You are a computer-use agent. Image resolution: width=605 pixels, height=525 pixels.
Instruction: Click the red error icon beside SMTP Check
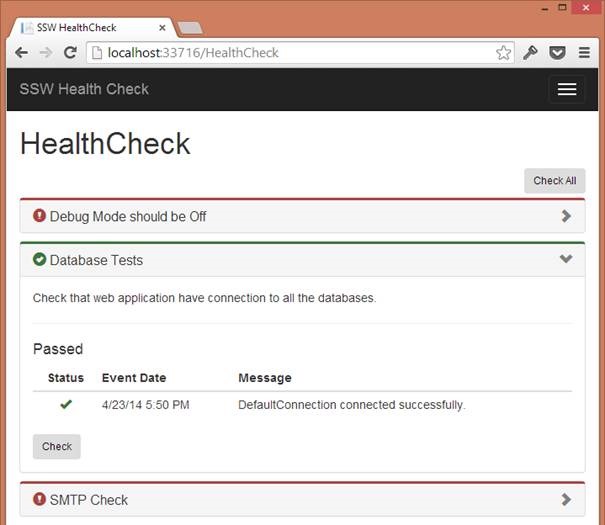click(x=40, y=500)
